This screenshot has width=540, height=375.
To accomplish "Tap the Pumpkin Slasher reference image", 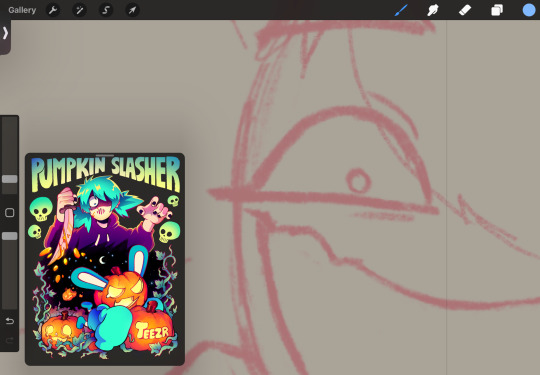I will 105,259.
